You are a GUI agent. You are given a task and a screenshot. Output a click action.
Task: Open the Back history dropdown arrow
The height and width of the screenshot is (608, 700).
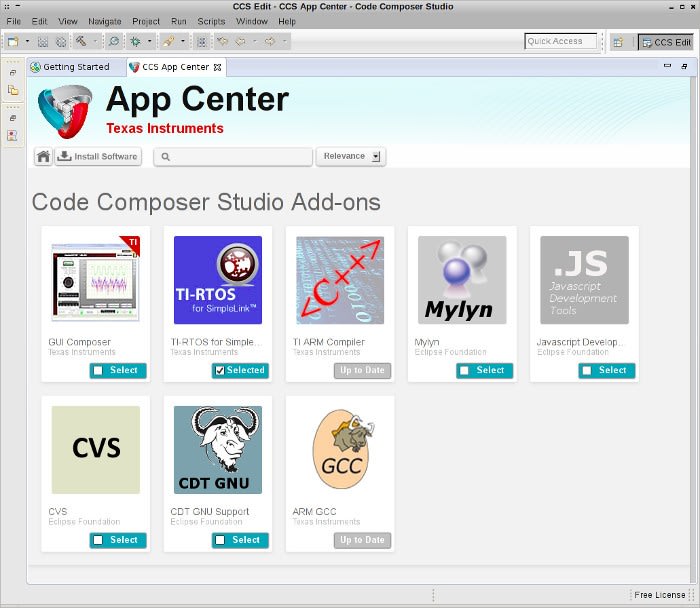tap(255, 42)
